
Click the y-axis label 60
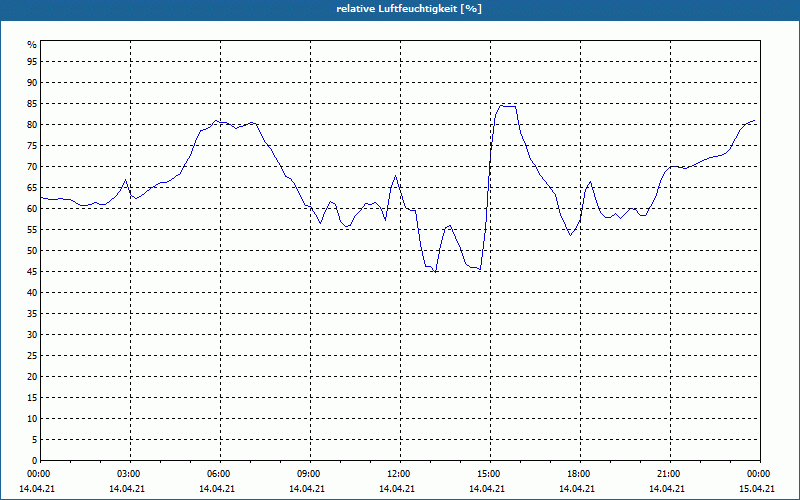point(32,209)
